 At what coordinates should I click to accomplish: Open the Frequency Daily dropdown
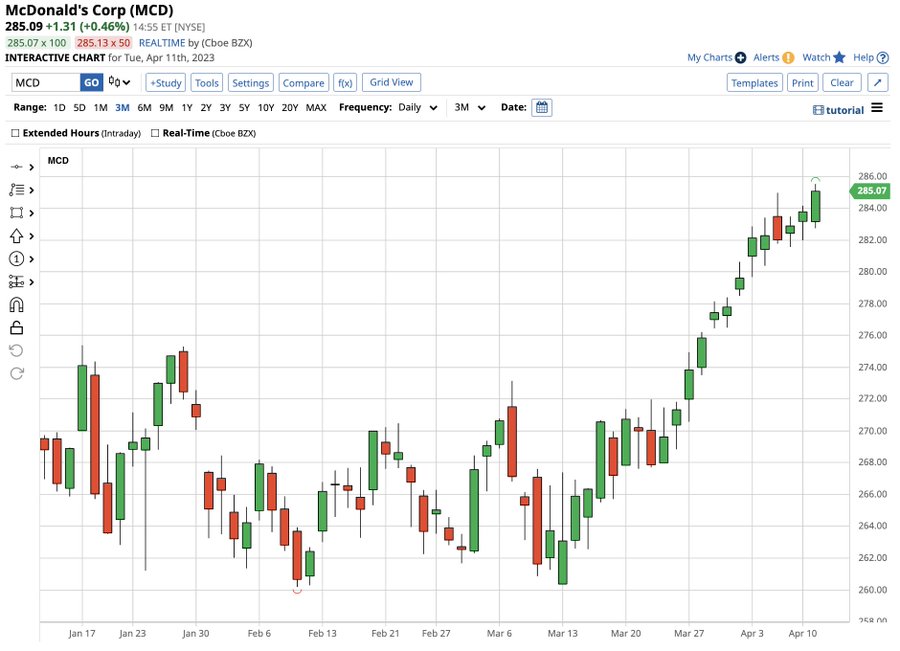click(418, 107)
